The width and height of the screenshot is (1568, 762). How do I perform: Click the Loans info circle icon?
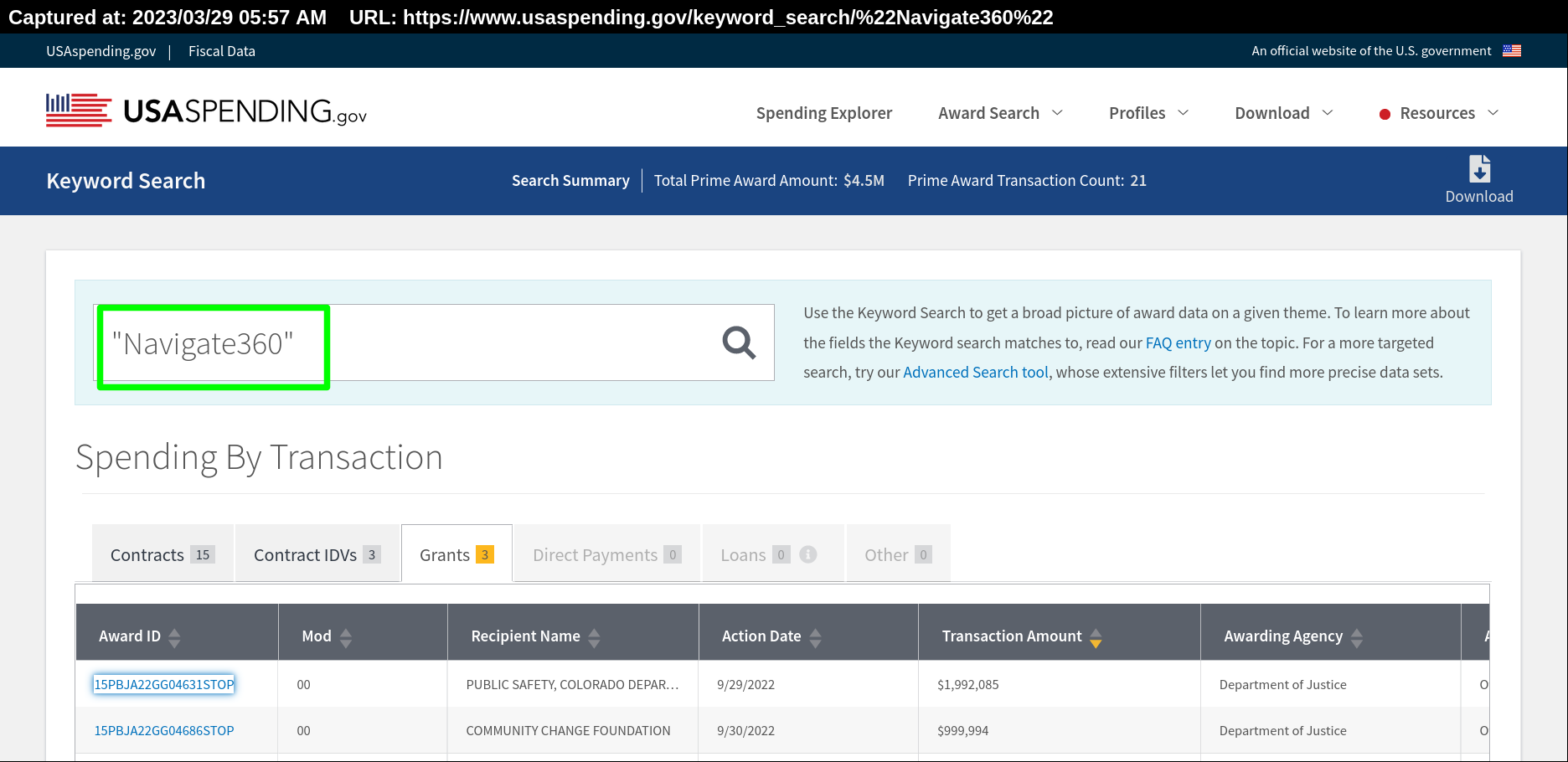coord(808,554)
